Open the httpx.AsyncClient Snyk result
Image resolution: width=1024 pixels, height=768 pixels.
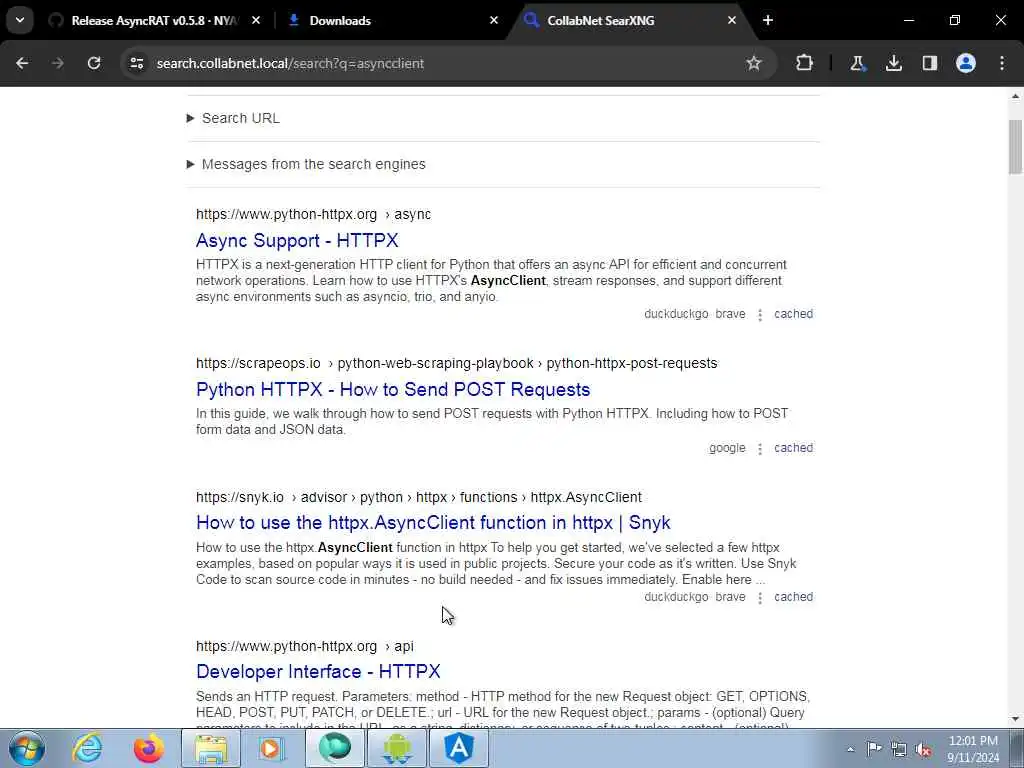(x=434, y=522)
